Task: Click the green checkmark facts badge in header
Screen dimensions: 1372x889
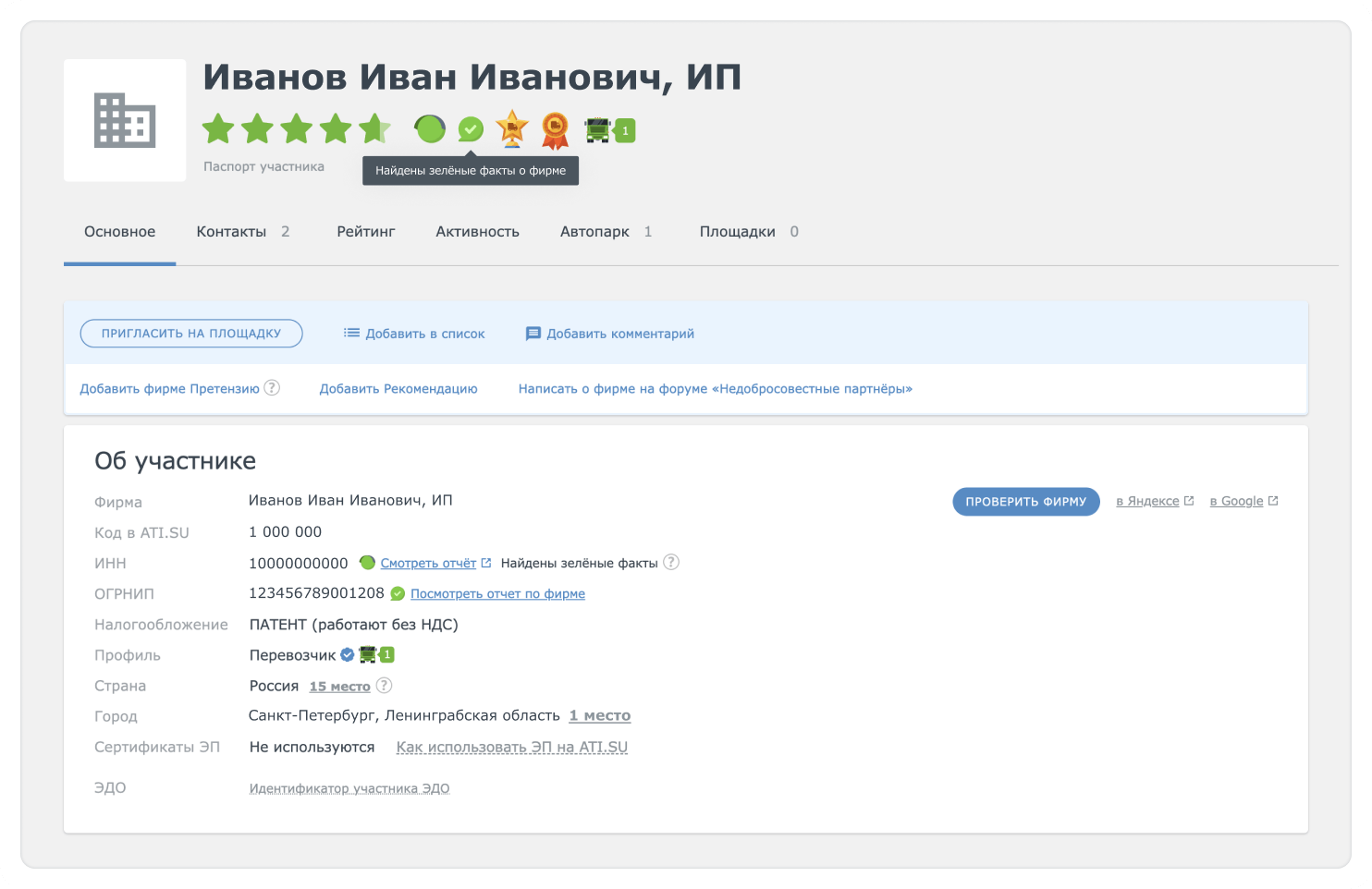Action: pos(471,129)
